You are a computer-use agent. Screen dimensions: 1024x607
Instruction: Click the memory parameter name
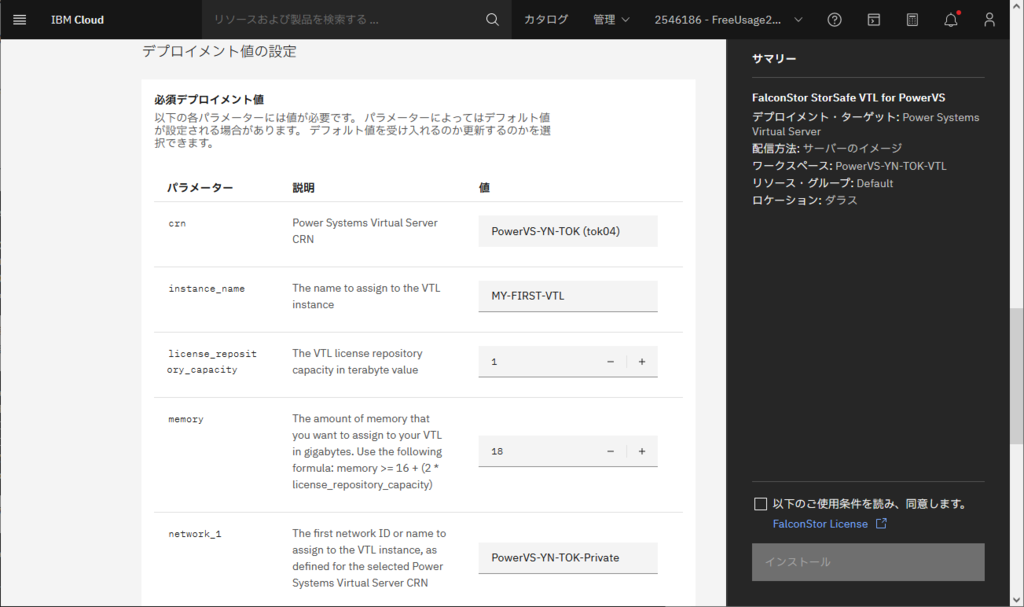click(185, 419)
